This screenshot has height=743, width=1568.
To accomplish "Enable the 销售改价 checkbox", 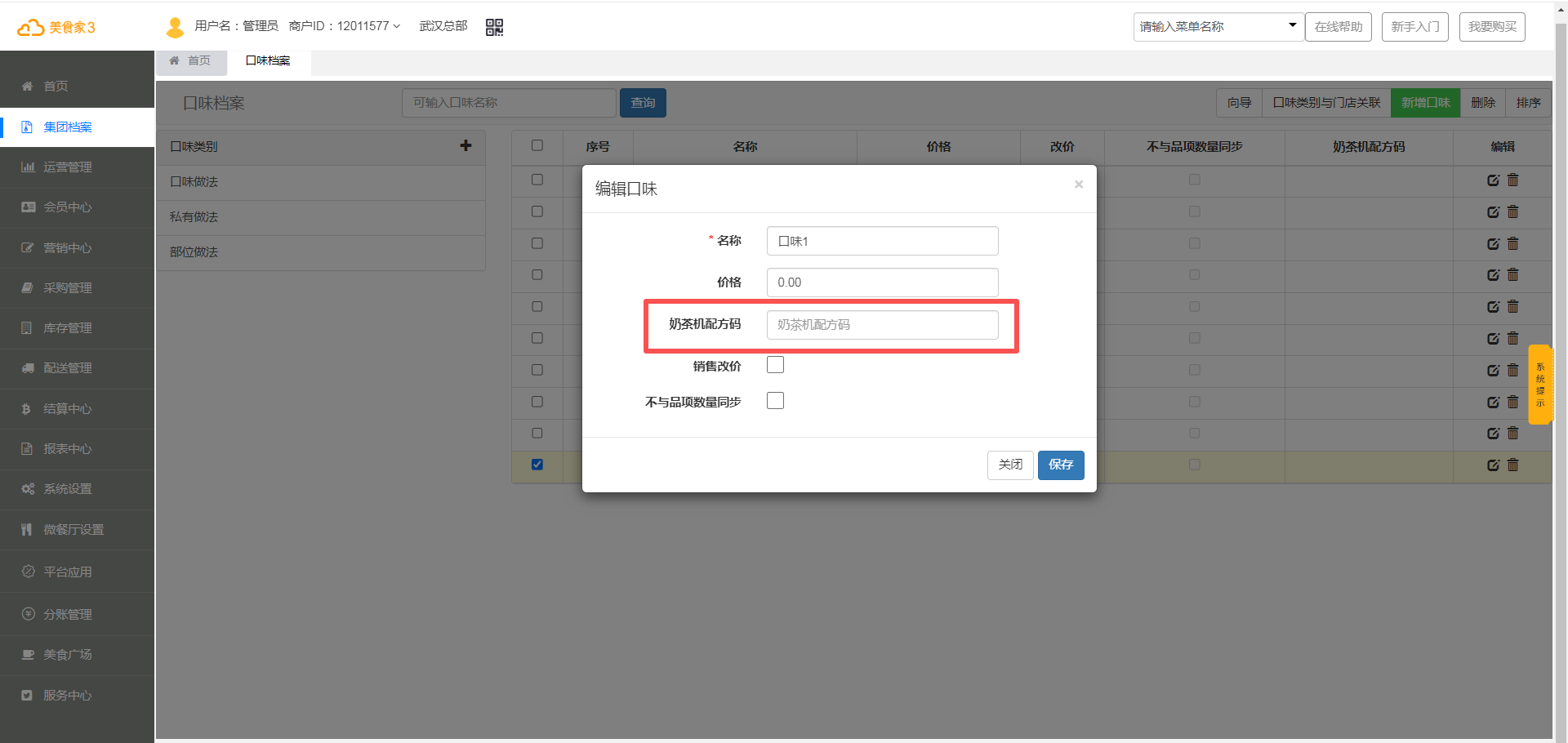I will [775, 365].
